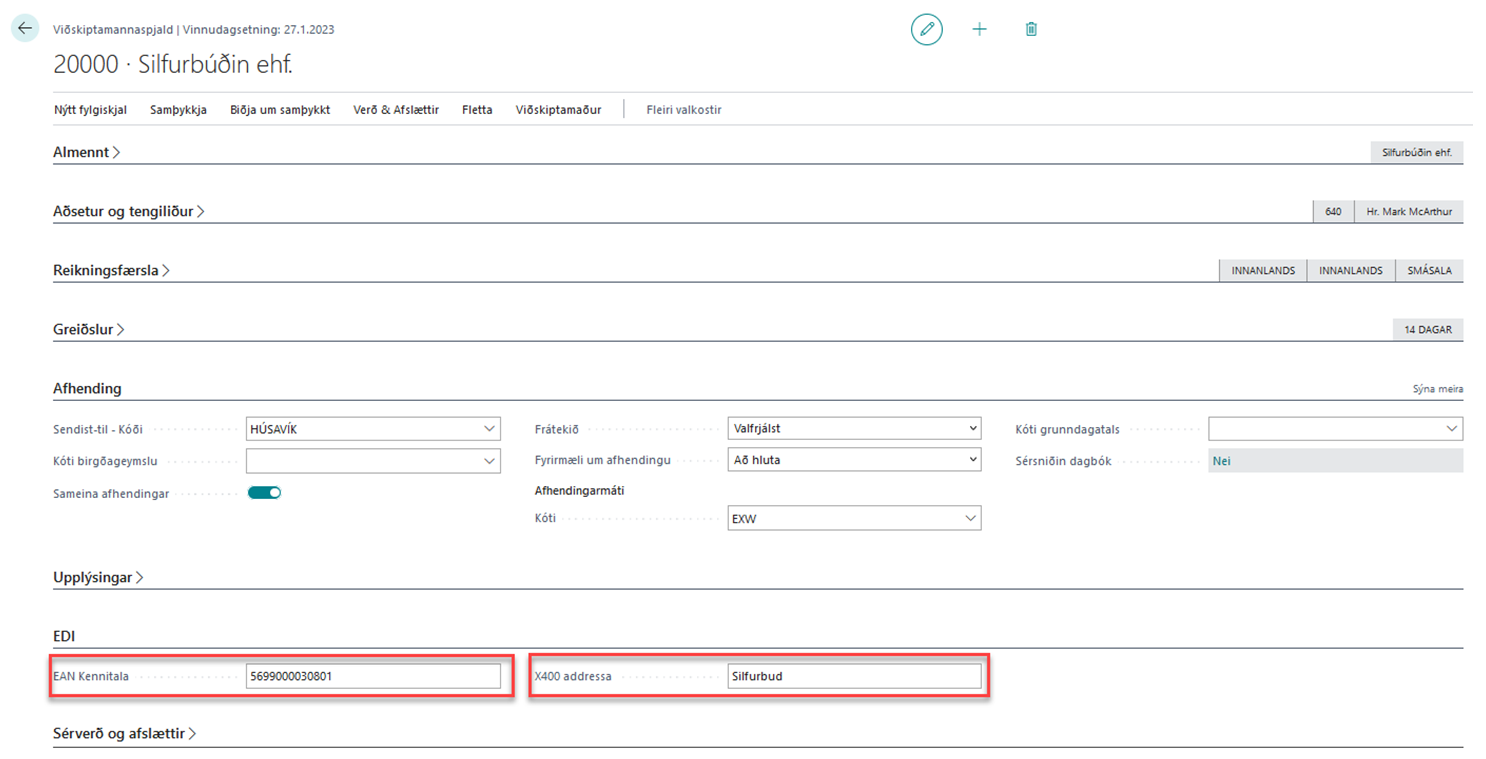Expand the Aðsetur og tengiliður section
Screen dimensions: 1486x759
tap(128, 211)
